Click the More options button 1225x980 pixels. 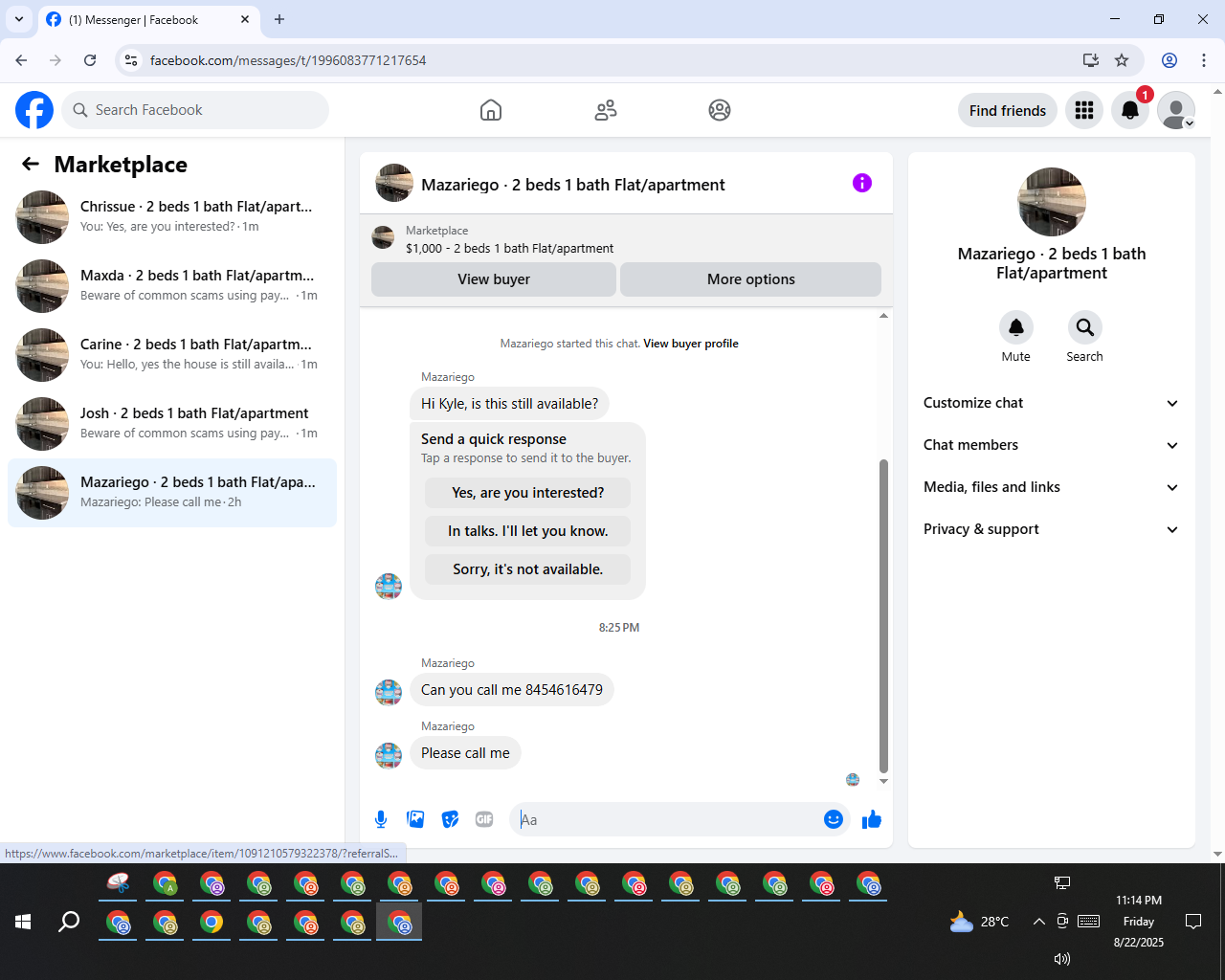pos(751,279)
